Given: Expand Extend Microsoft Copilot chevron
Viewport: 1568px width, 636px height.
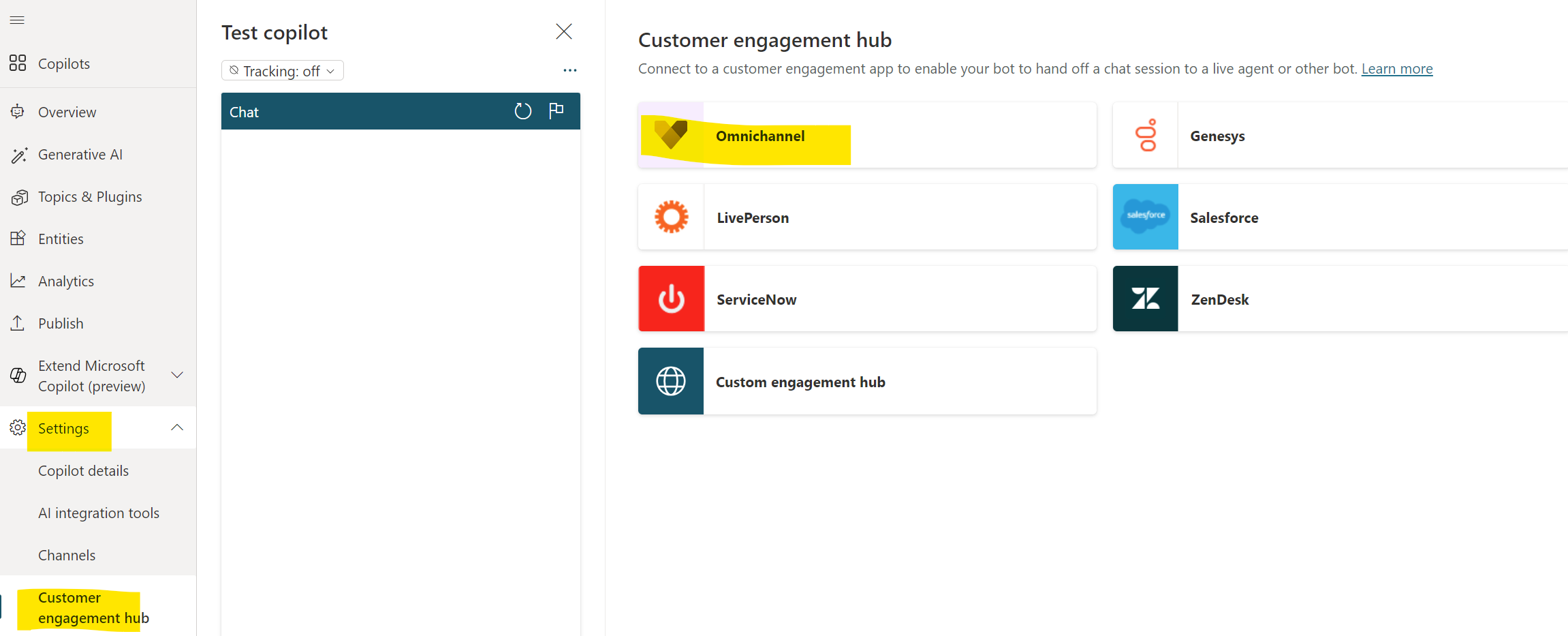Looking at the screenshot, I should click(x=177, y=375).
